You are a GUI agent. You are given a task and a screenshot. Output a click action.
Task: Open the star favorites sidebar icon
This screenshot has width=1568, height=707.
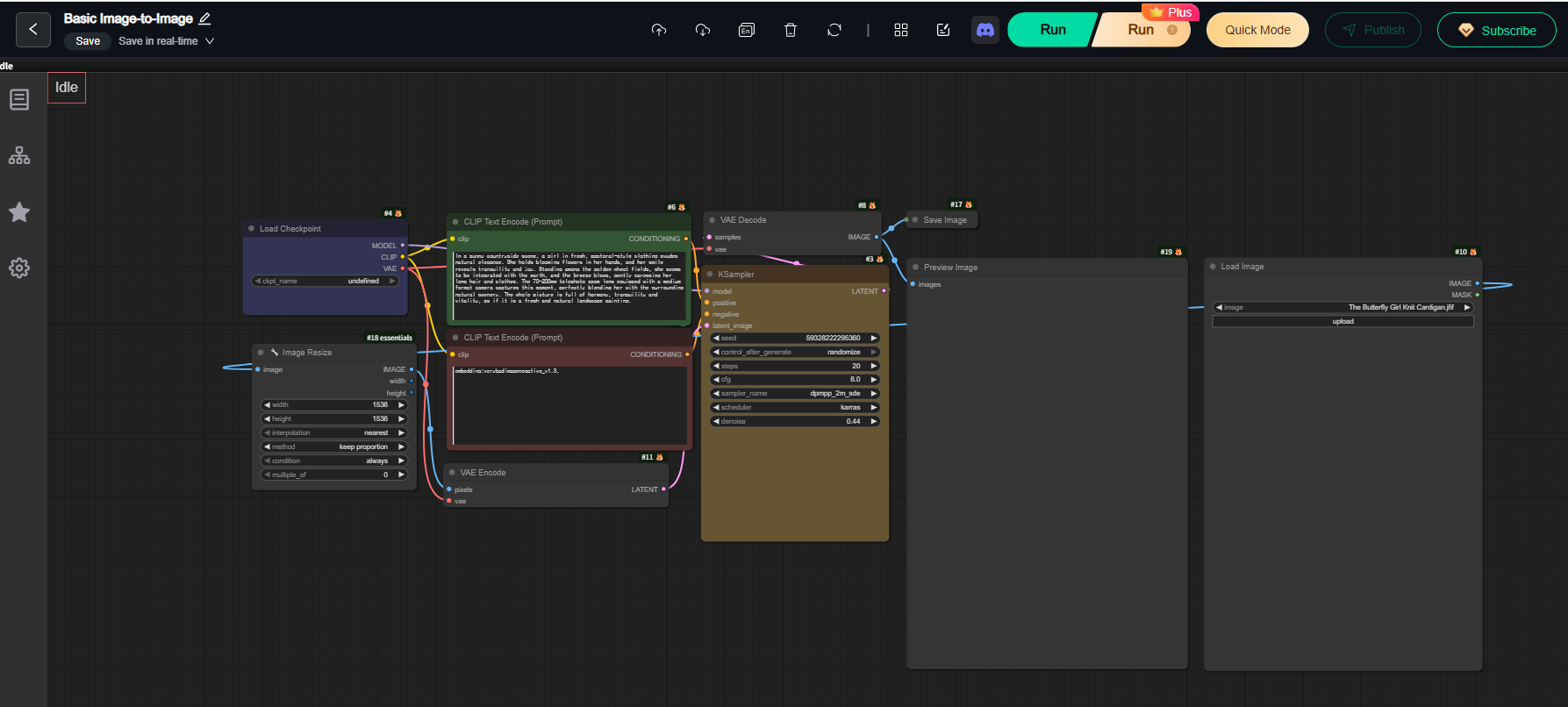(x=19, y=212)
